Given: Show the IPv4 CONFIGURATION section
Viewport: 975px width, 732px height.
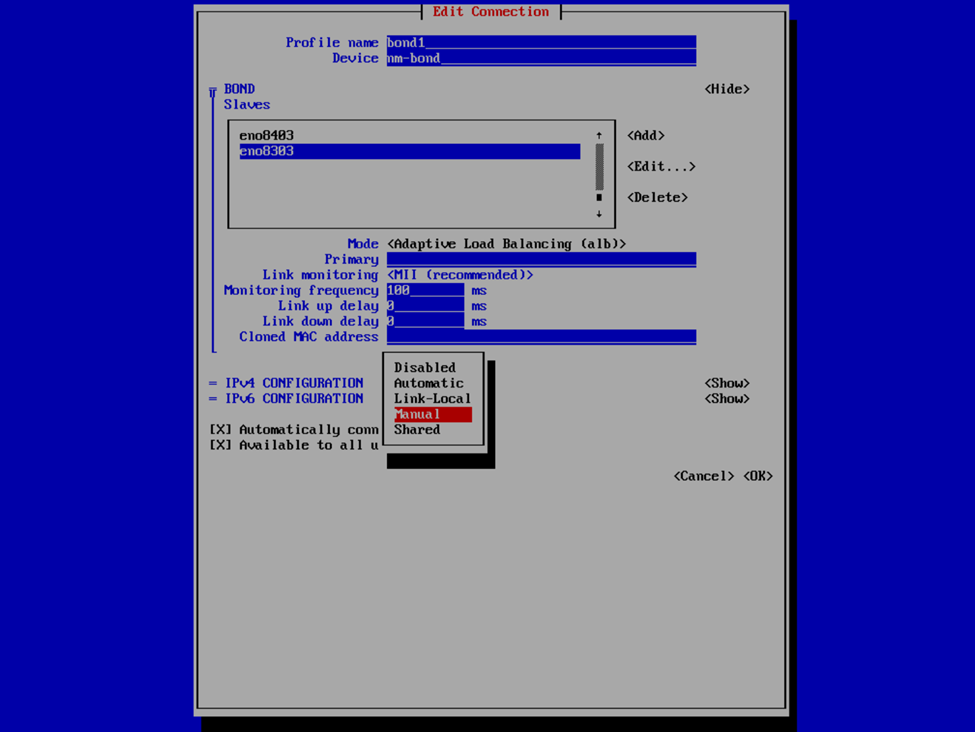Looking at the screenshot, I should (727, 383).
